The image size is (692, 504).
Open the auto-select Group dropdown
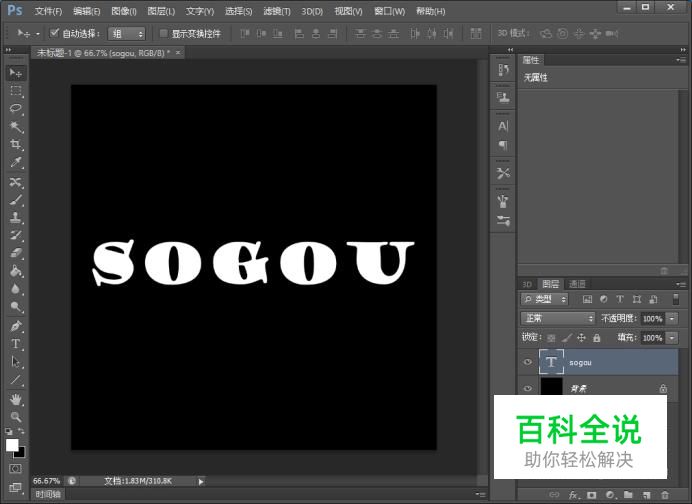(127, 34)
